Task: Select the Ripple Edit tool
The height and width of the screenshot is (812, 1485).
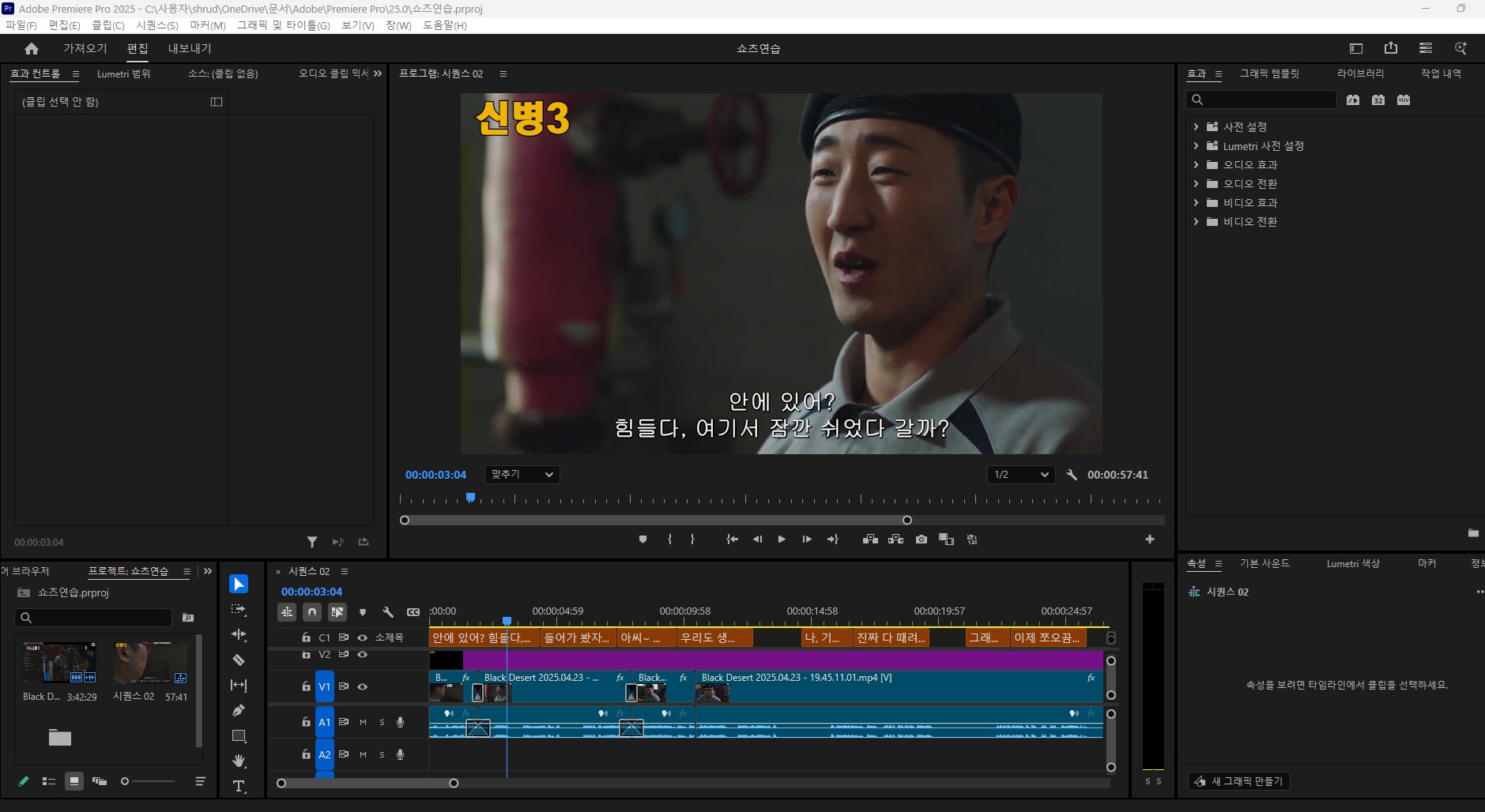Action: [x=239, y=635]
